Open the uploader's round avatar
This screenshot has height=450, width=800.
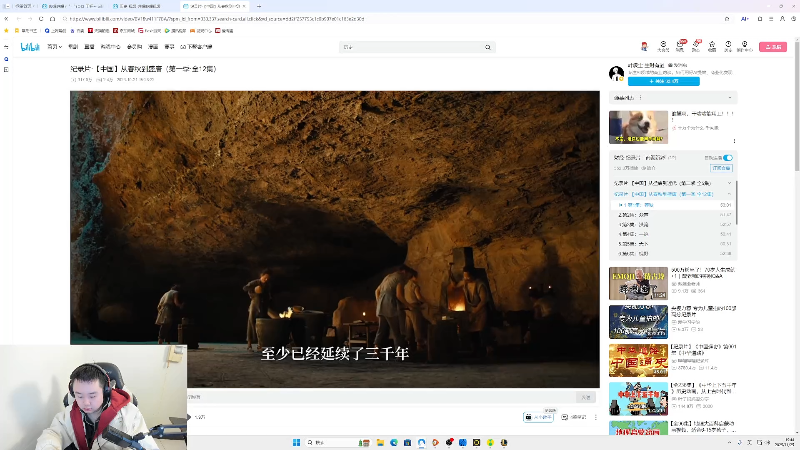click(x=616, y=73)
